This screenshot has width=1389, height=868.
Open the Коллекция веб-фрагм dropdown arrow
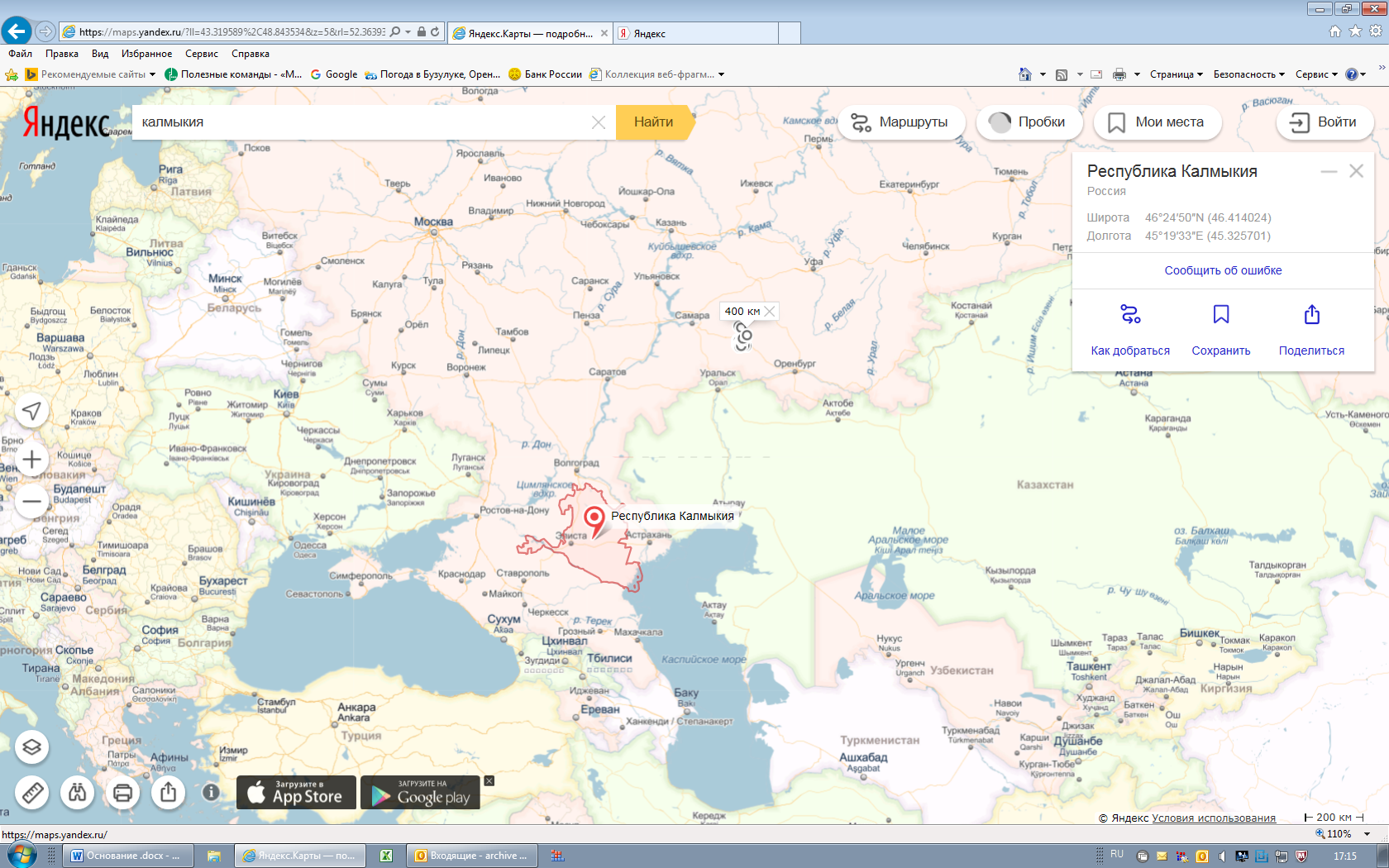point(721,74)
